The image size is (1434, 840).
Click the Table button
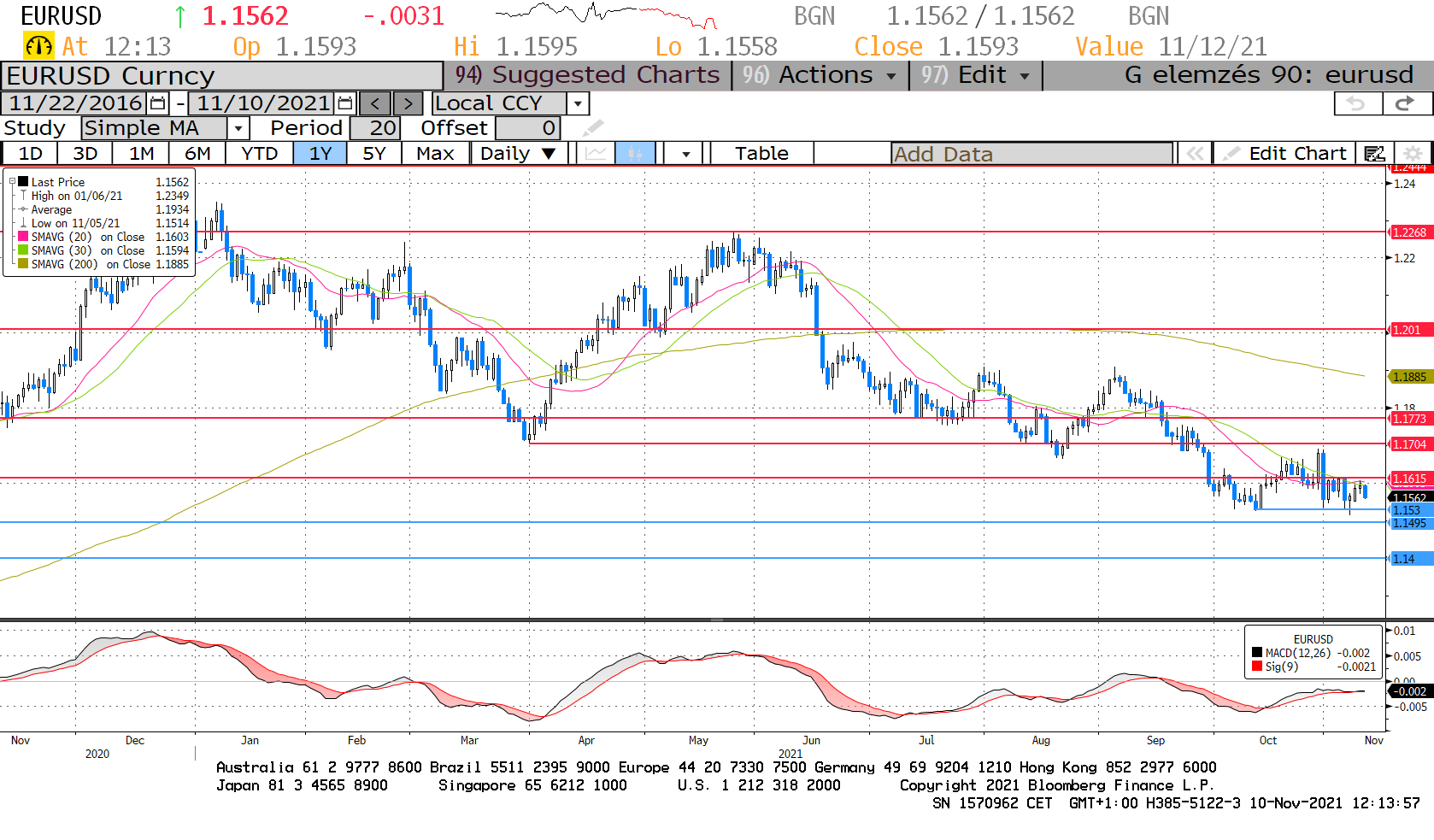761,154
